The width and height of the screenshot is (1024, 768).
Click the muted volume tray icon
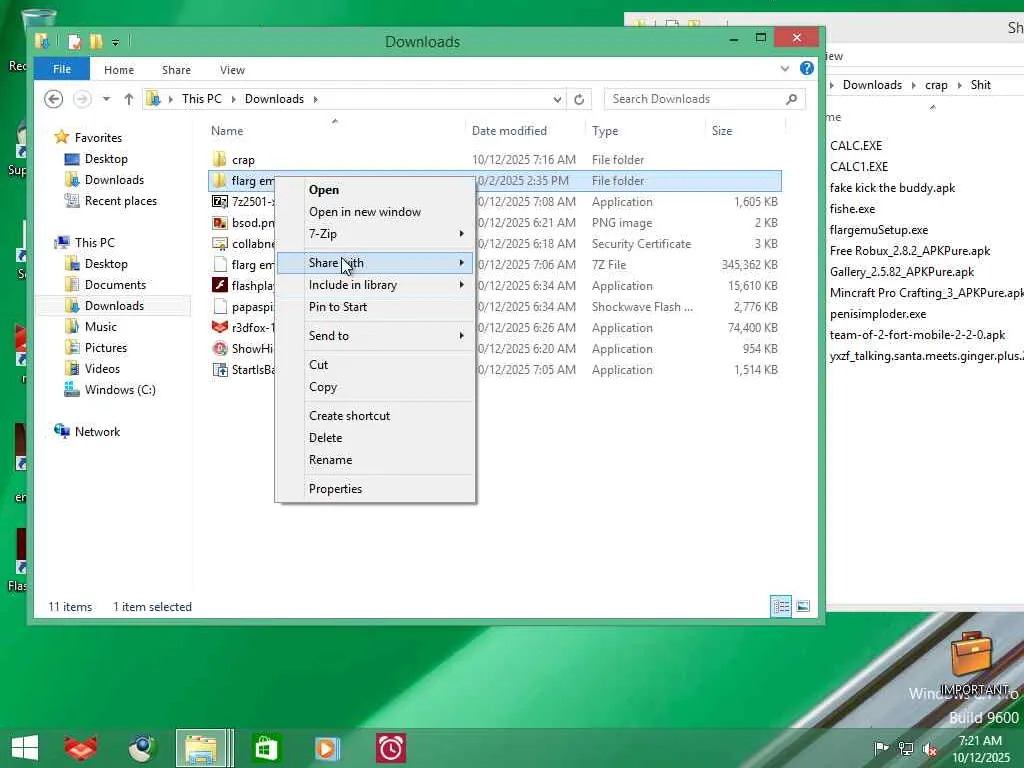[x=929, y=748]
